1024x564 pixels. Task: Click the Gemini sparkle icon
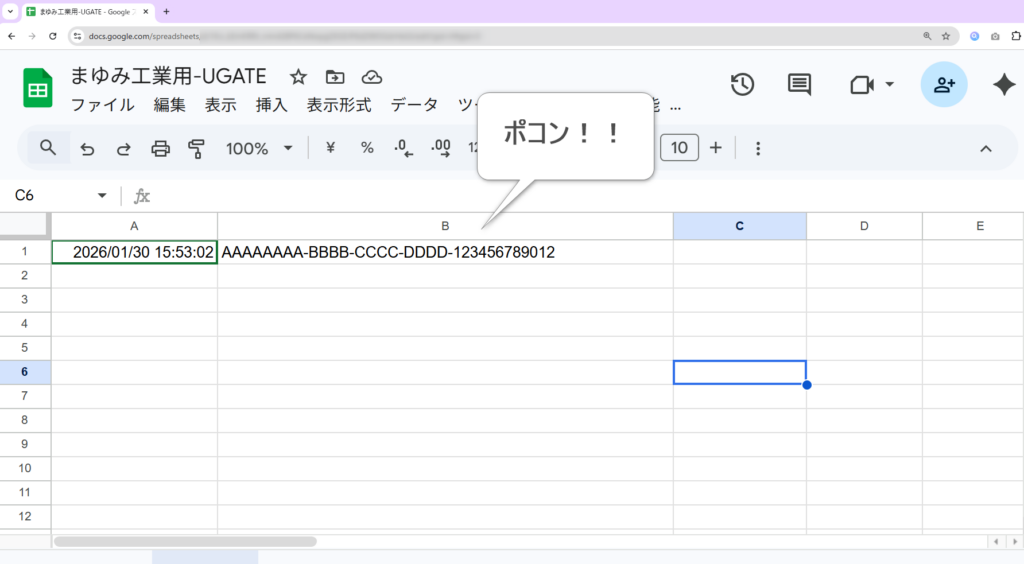[1003, 85]
